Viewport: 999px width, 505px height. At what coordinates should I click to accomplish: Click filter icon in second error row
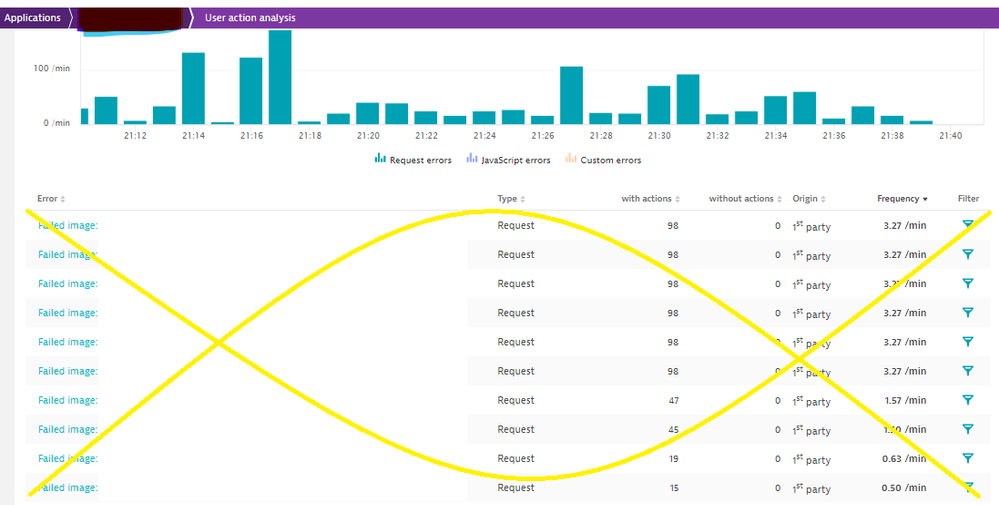(967, 255)
